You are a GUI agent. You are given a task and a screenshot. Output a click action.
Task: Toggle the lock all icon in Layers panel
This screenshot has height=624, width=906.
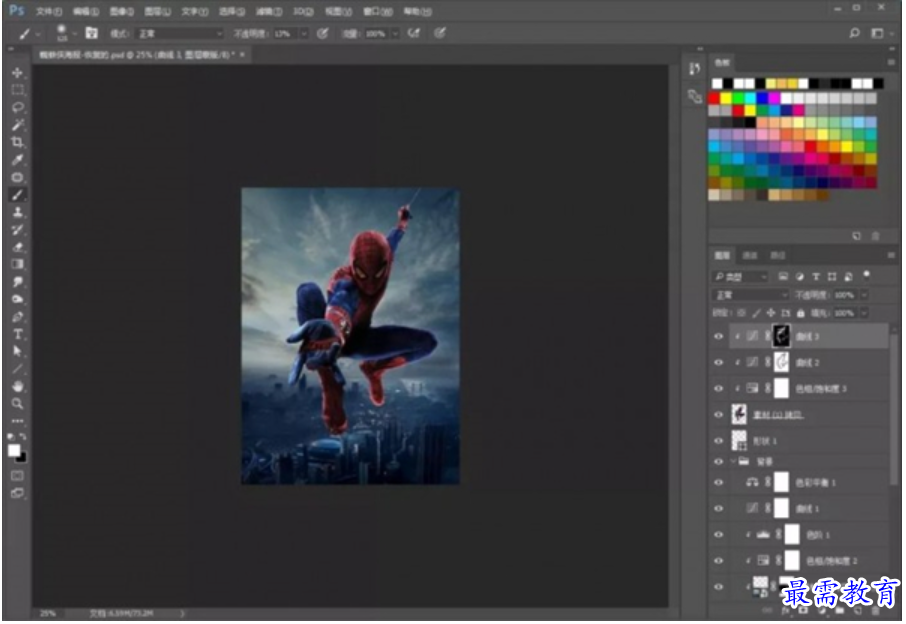click(x=800, y=313)
